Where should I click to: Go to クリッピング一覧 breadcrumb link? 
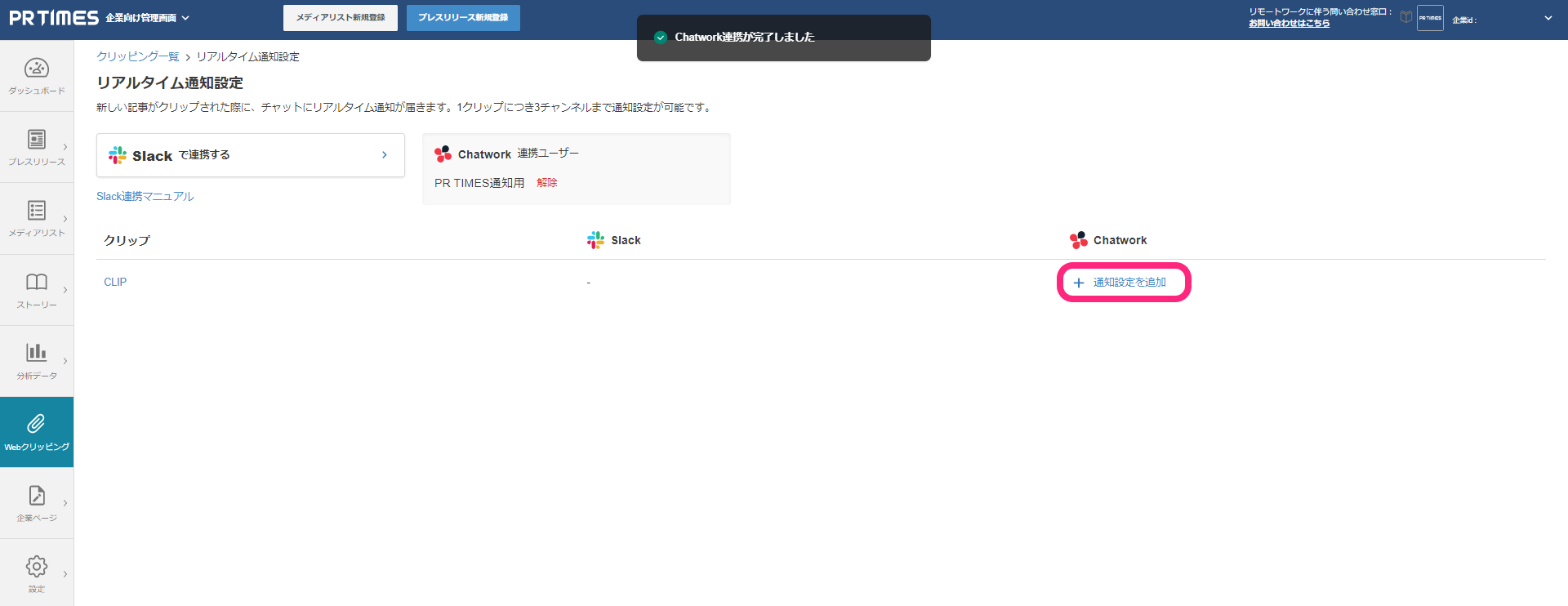click(x=138, y=57)
